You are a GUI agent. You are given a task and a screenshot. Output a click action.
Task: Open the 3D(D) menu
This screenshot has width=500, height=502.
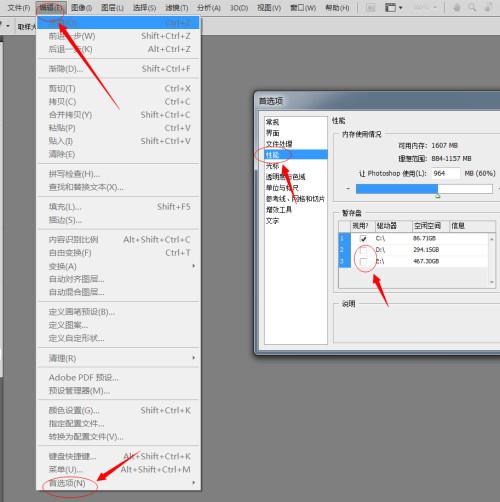tap(239, 8)
